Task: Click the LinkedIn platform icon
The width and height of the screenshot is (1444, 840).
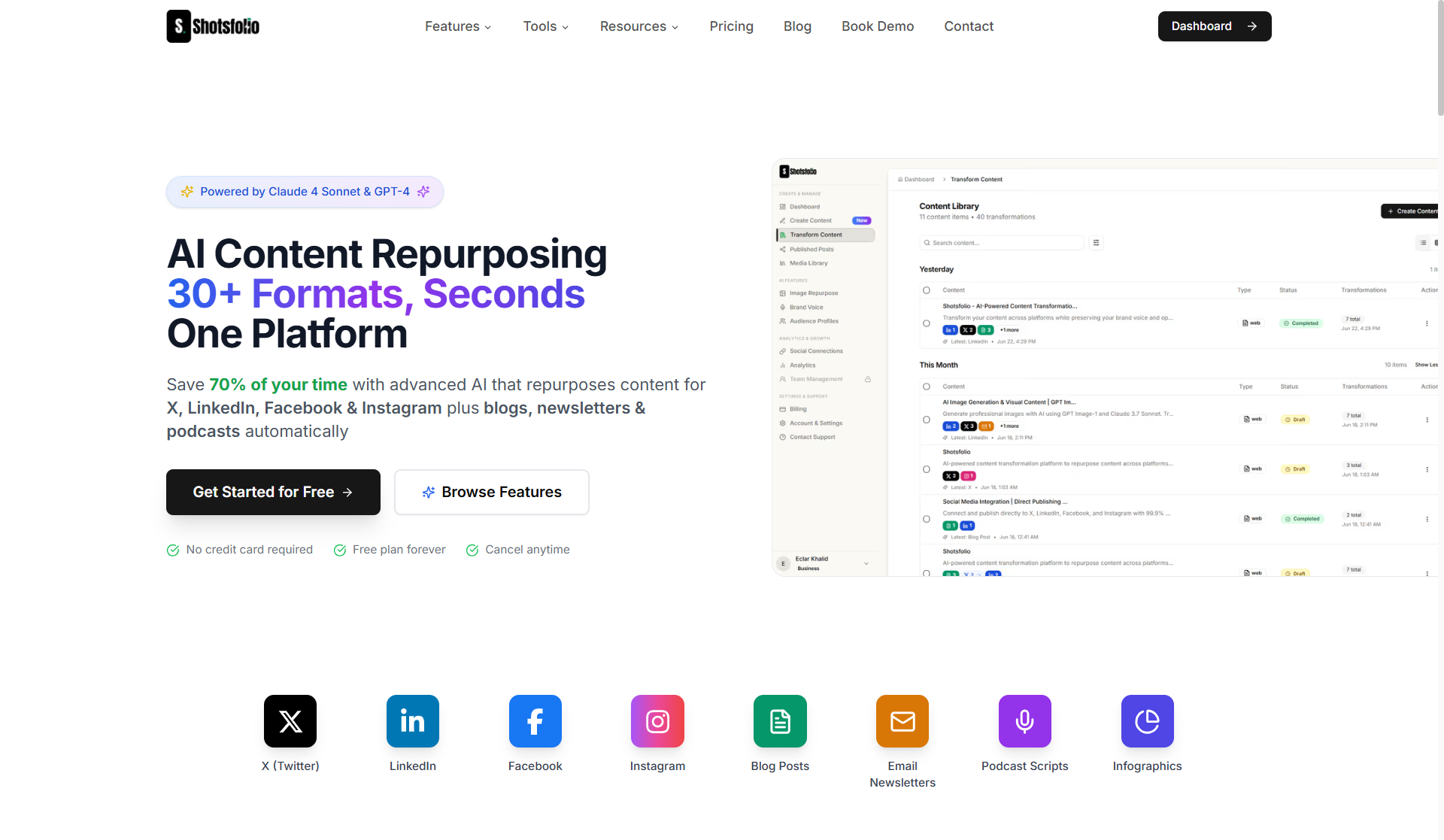Action: [412, 720]
